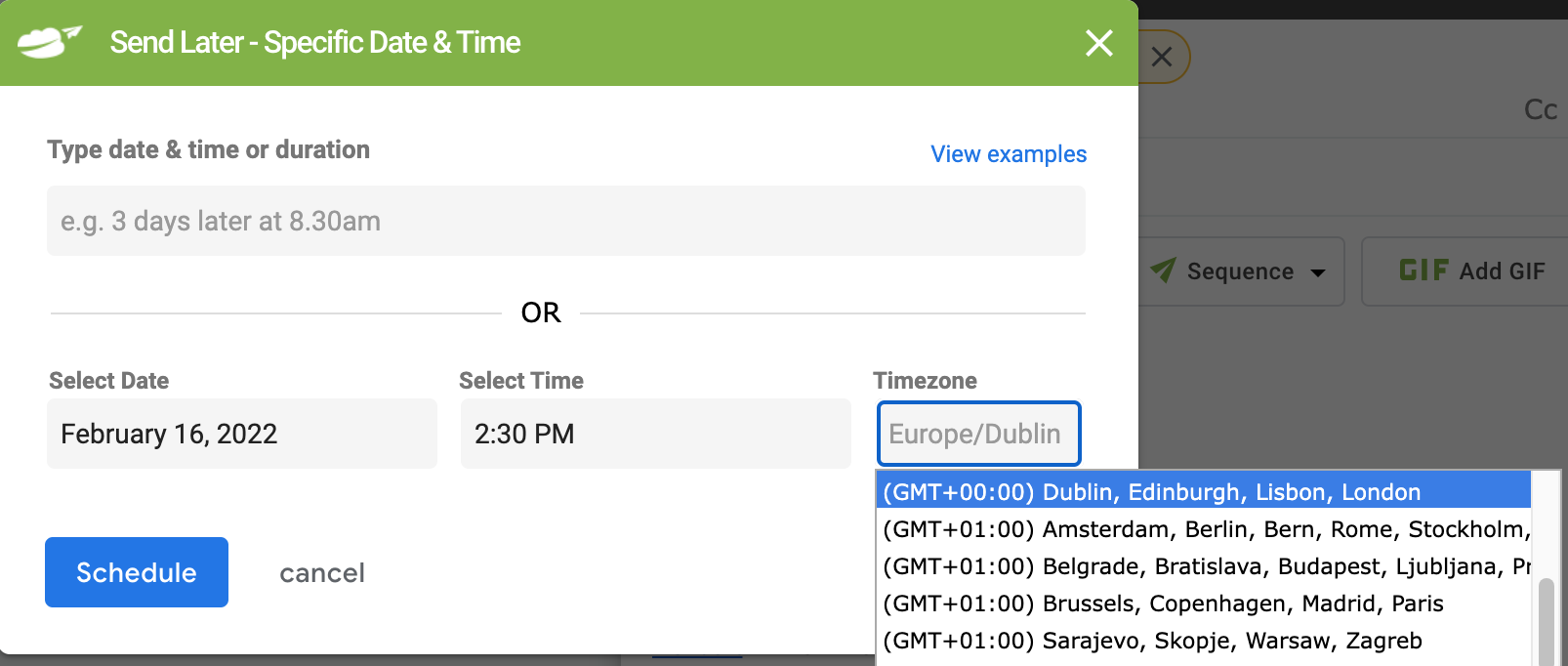Image resolution: width=1568 pixels, height=666 pixels.
Task: Click the GIF icon to add a GIF
Action: (1424, 271)
